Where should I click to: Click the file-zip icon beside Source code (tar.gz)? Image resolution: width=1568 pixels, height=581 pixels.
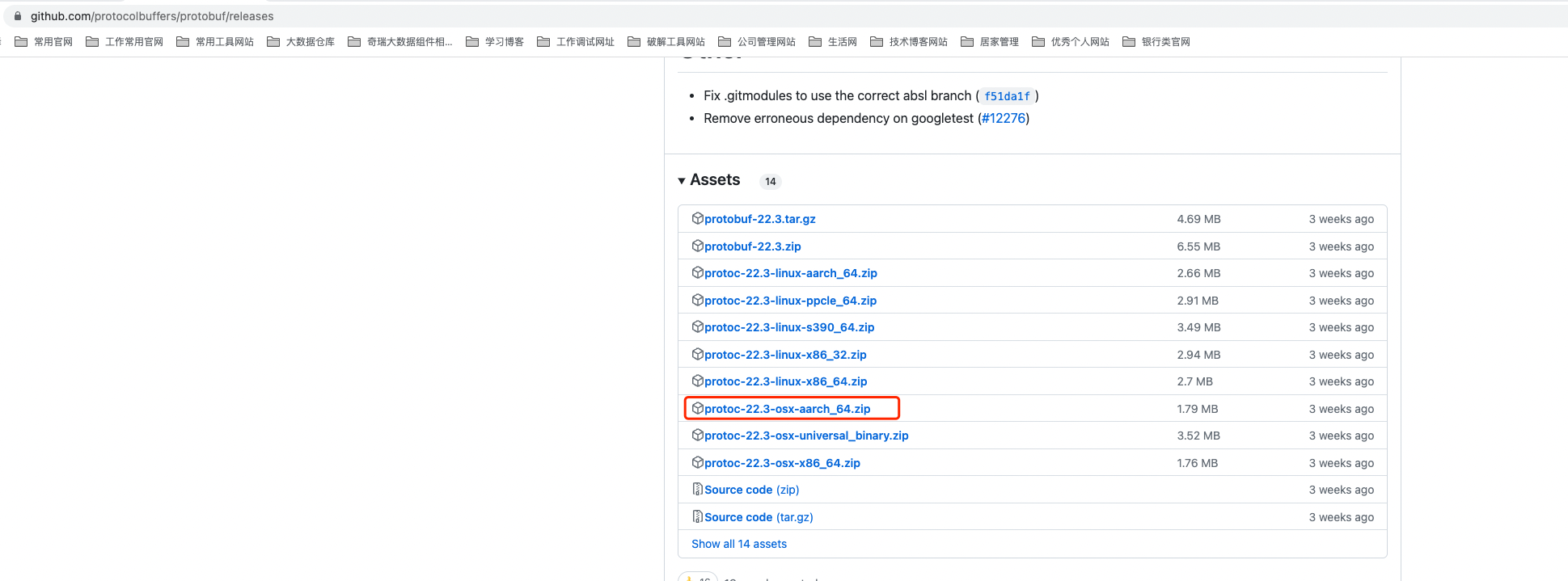(697, 516)
